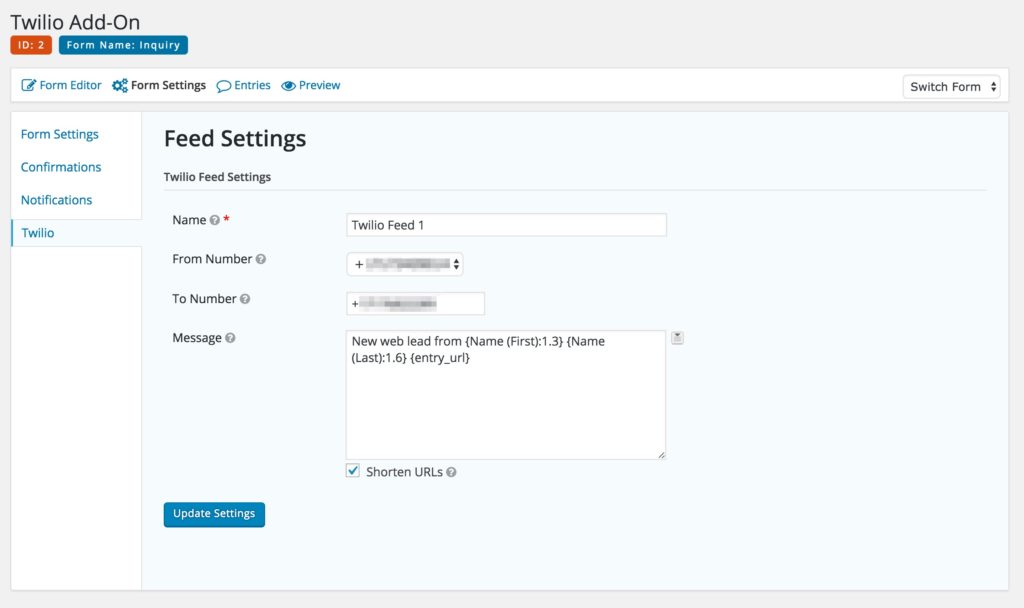Open help tooltip next to Name label
The image size is (1024, 608).
(x=214, y=221)
